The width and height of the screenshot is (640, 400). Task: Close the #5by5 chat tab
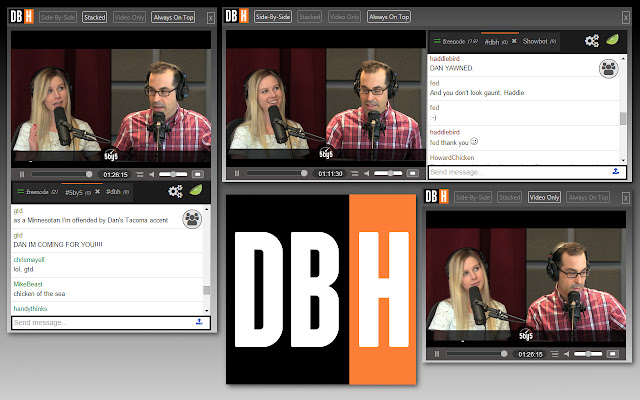(x=98, y=191)
